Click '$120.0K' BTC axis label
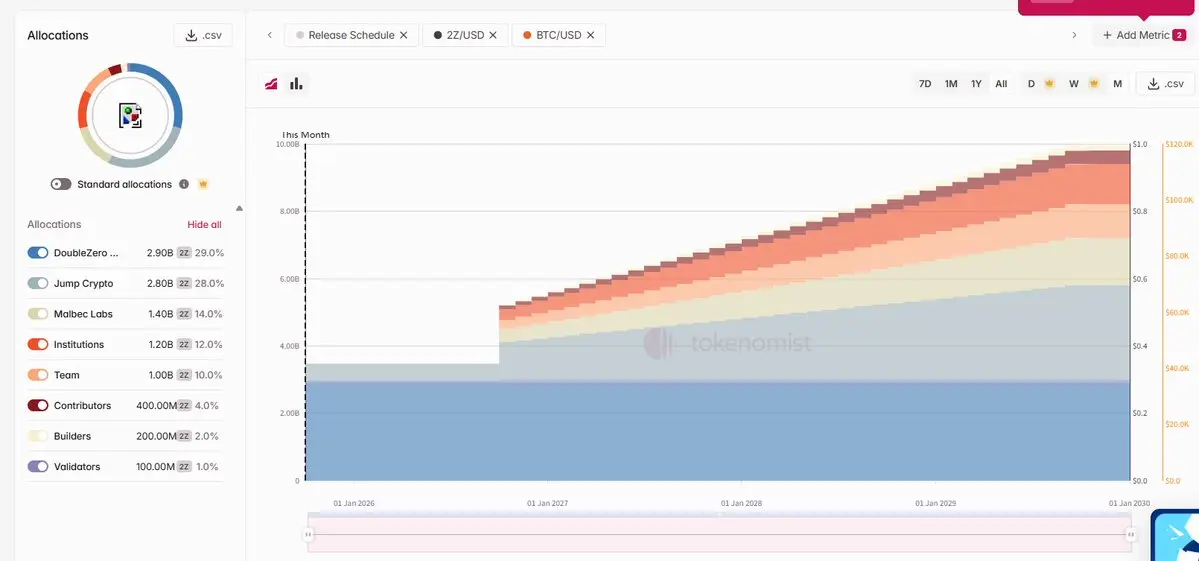 pyautogui.click(x=1179, y=144)
